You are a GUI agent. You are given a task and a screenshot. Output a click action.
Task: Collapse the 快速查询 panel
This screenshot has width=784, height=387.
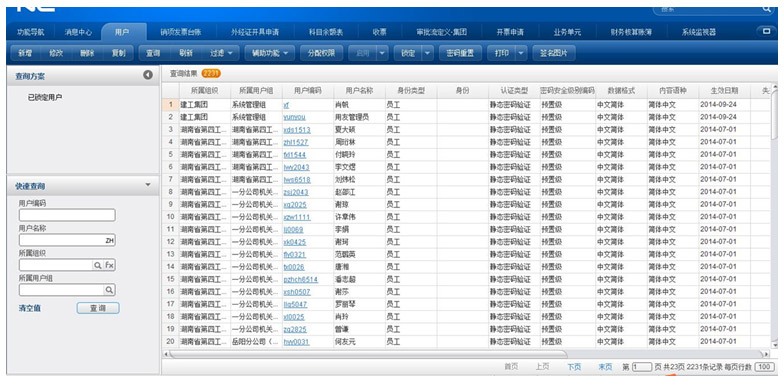pos(148,185)
